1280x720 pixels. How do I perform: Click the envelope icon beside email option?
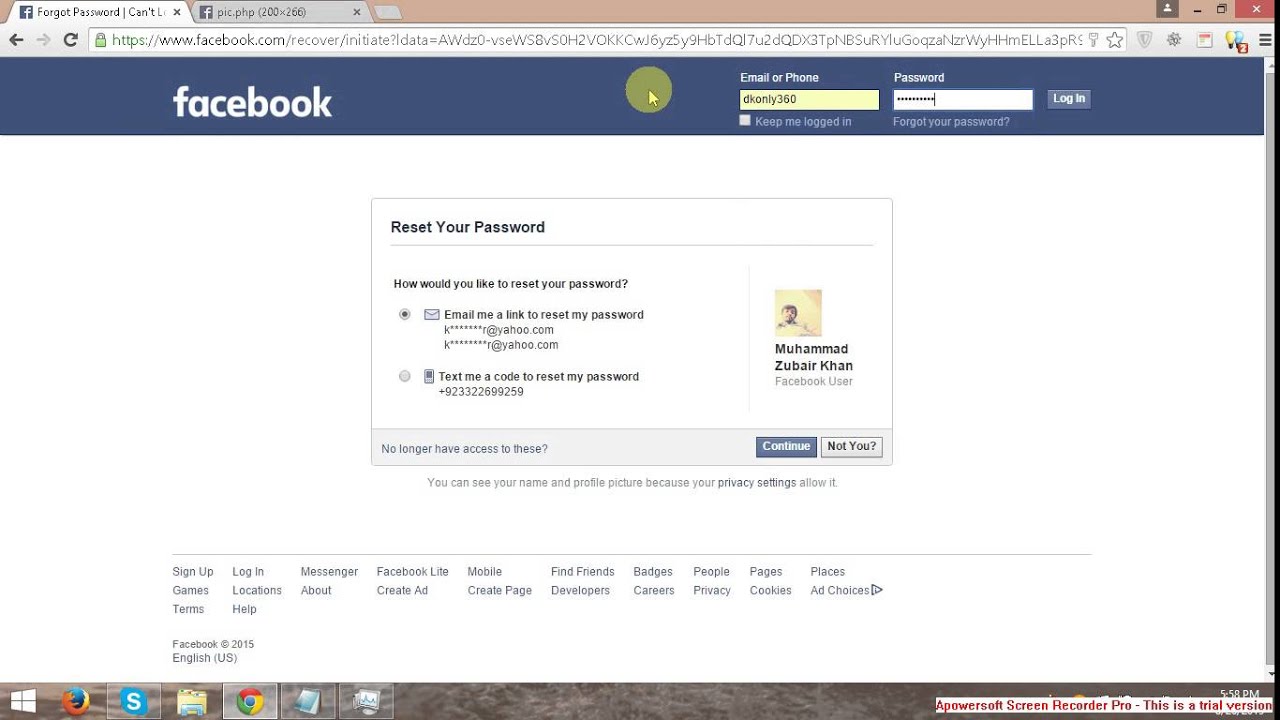coord(432,314)
